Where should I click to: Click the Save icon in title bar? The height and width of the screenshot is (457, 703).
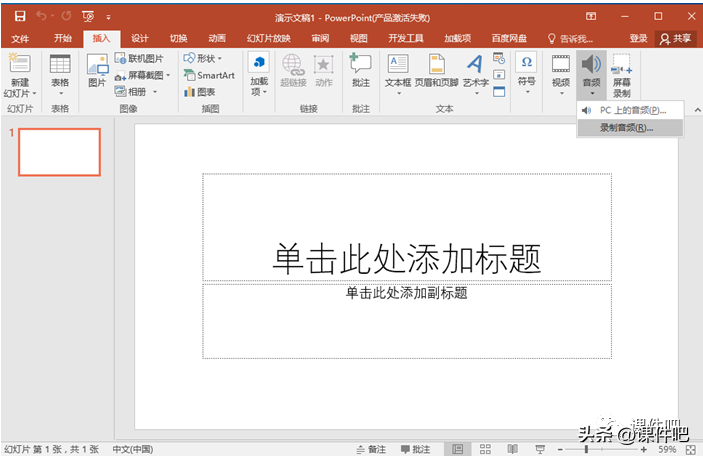pyautogui.click(x=20, y=17)
